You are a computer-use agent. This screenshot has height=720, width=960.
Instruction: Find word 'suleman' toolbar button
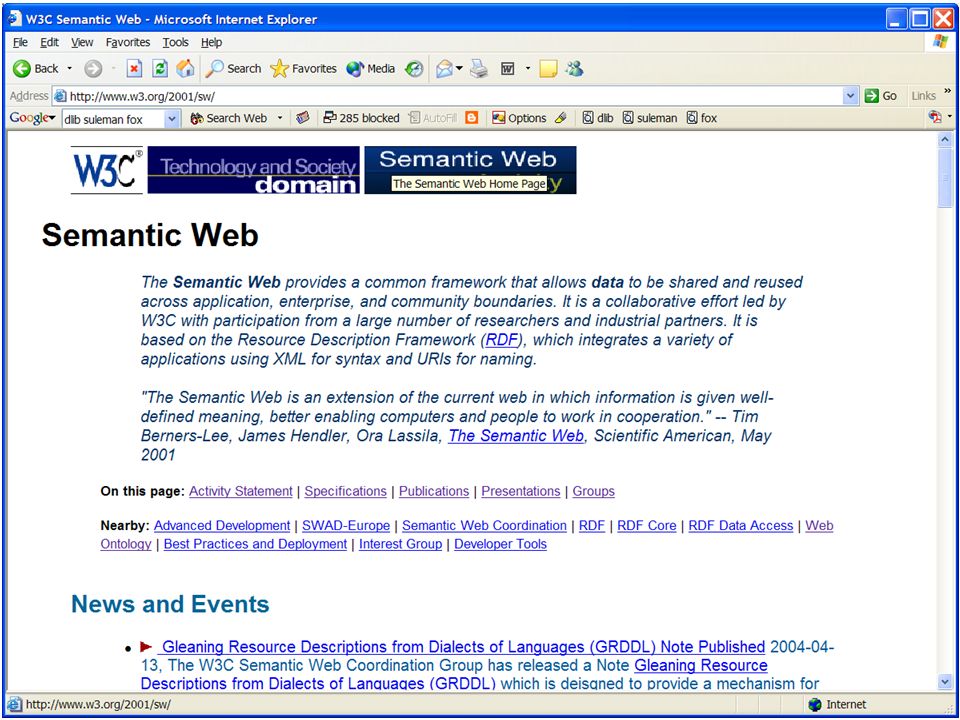click(x=650, y=118)
